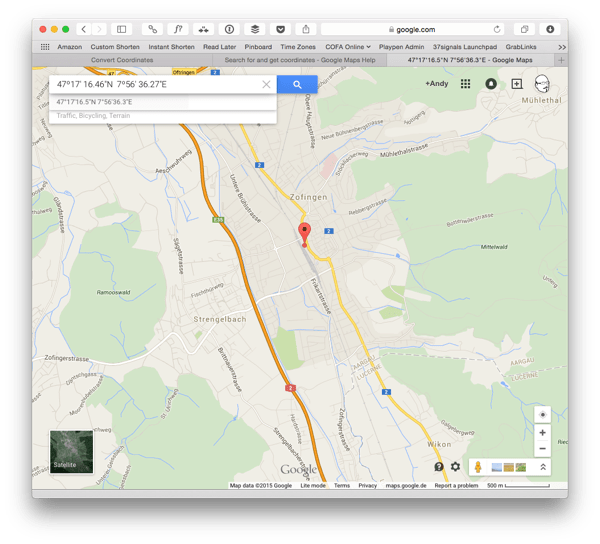Clear the search box with the X
The image size is (600, 544).
pyautogui.click(x=266, y=85)
